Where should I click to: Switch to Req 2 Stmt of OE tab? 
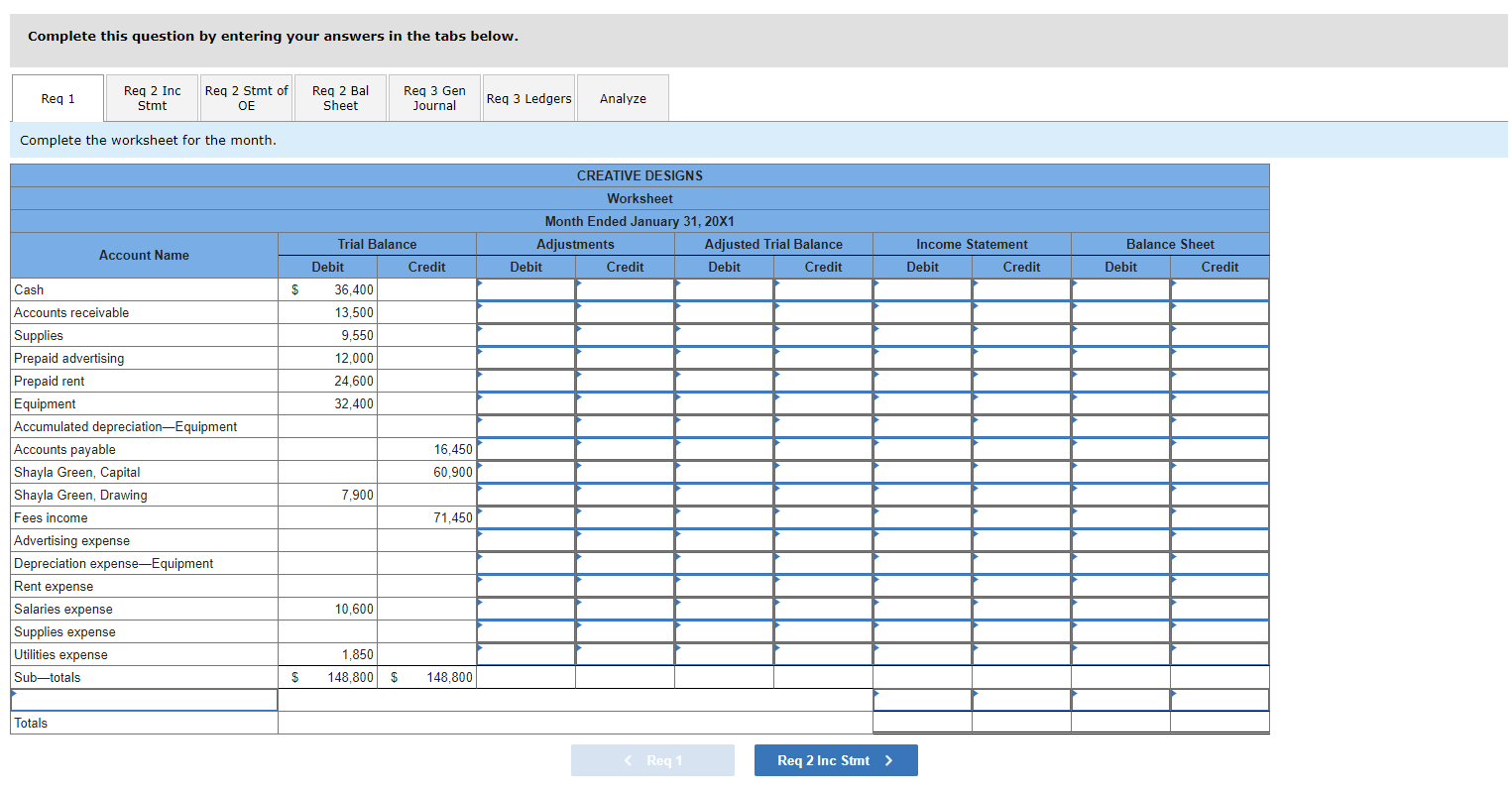[x=246, y=98]
